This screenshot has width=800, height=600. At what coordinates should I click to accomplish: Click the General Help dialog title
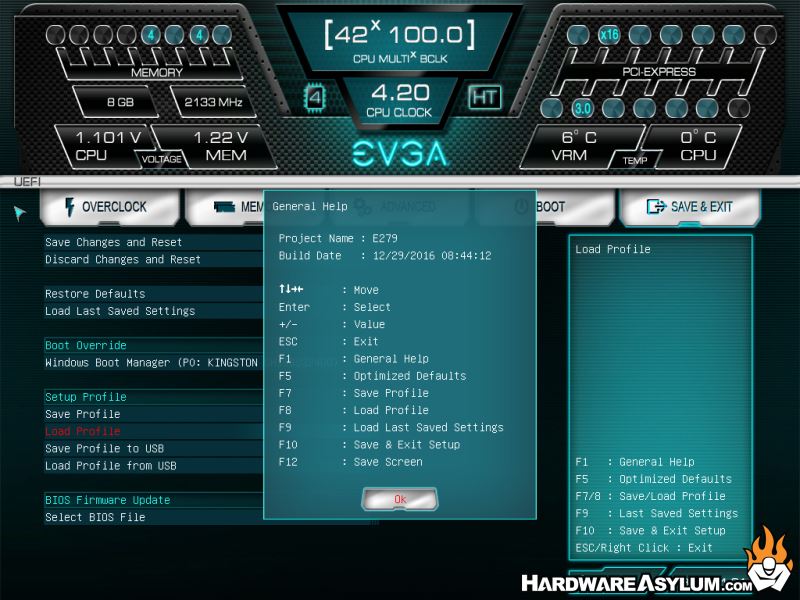click(x=310, y=207)
